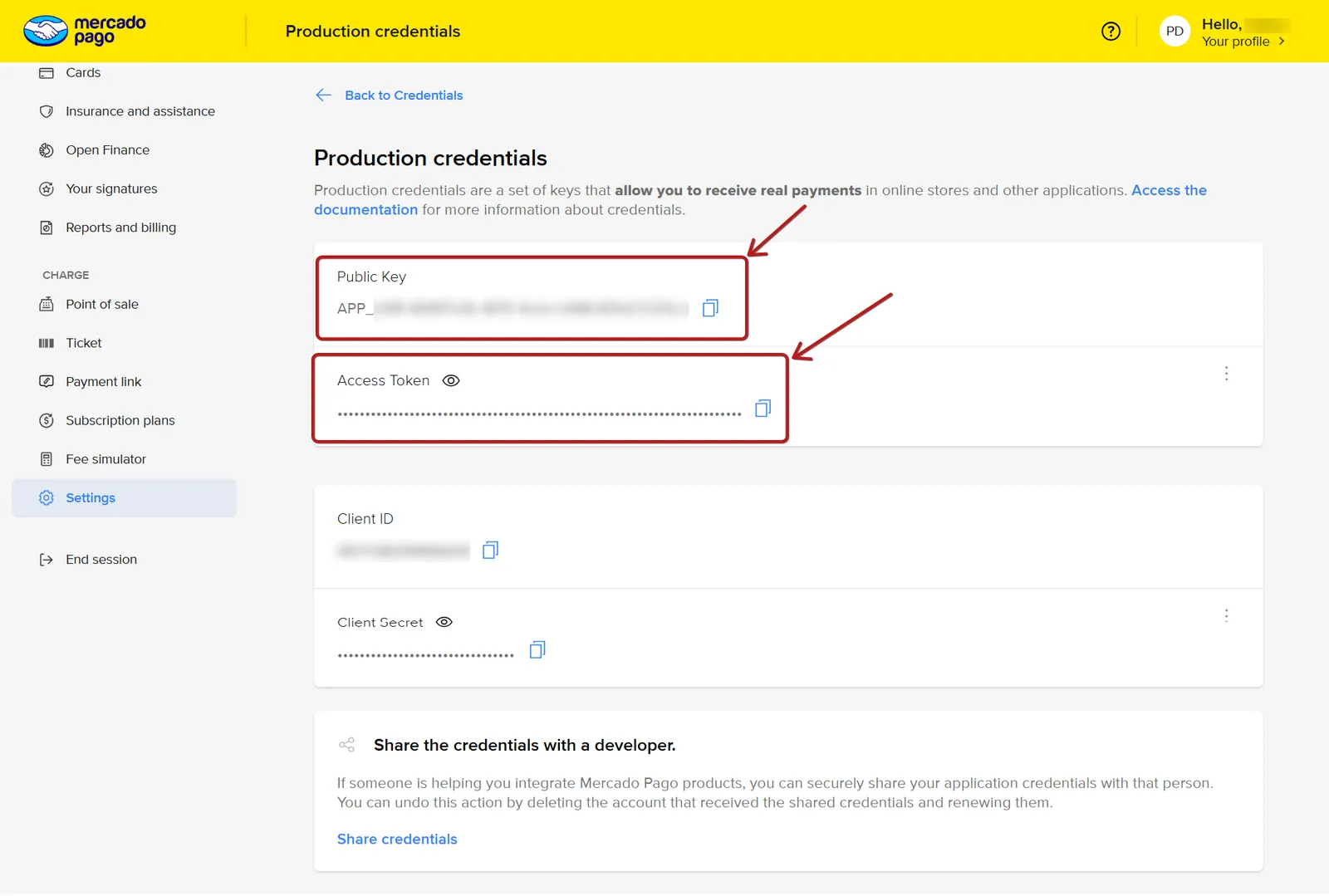Click the Fee simulator calculator icon

click(47, 459)
